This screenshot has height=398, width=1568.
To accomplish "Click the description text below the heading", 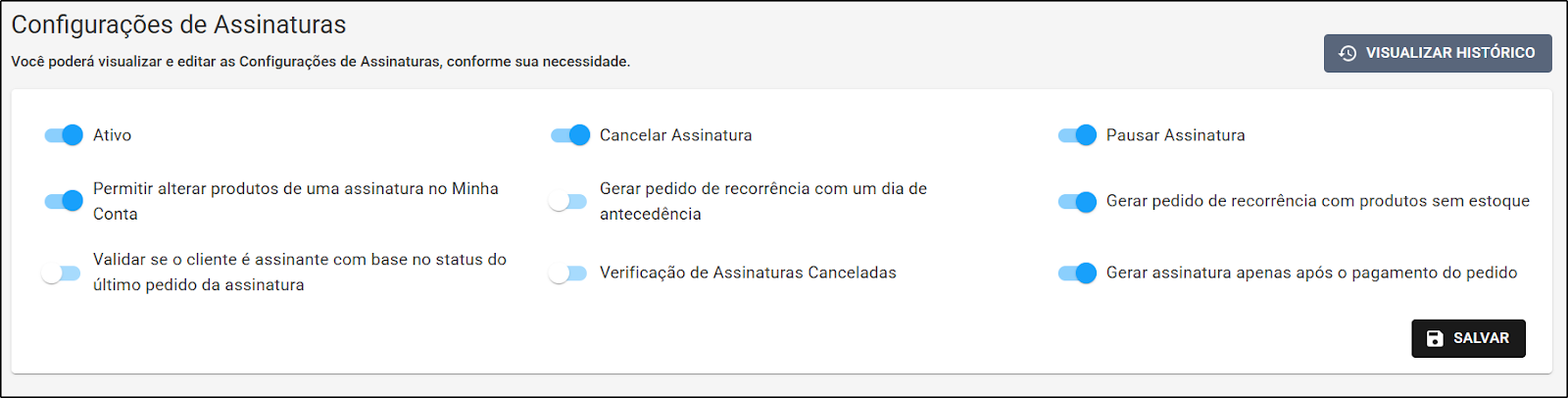I will click(x=320, y=62).
